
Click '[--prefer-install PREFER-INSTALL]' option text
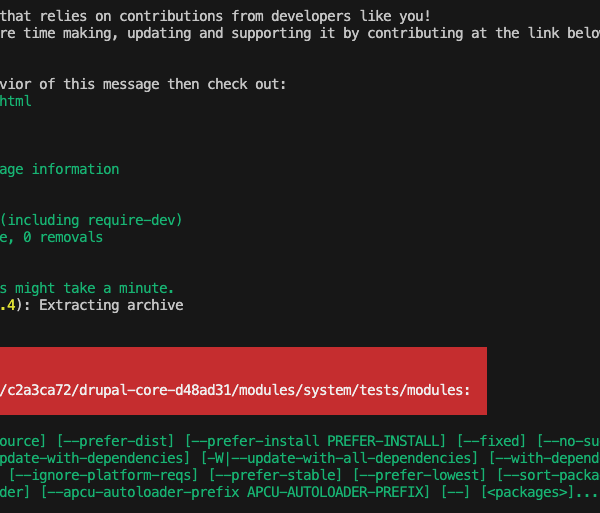coord(316,441)
